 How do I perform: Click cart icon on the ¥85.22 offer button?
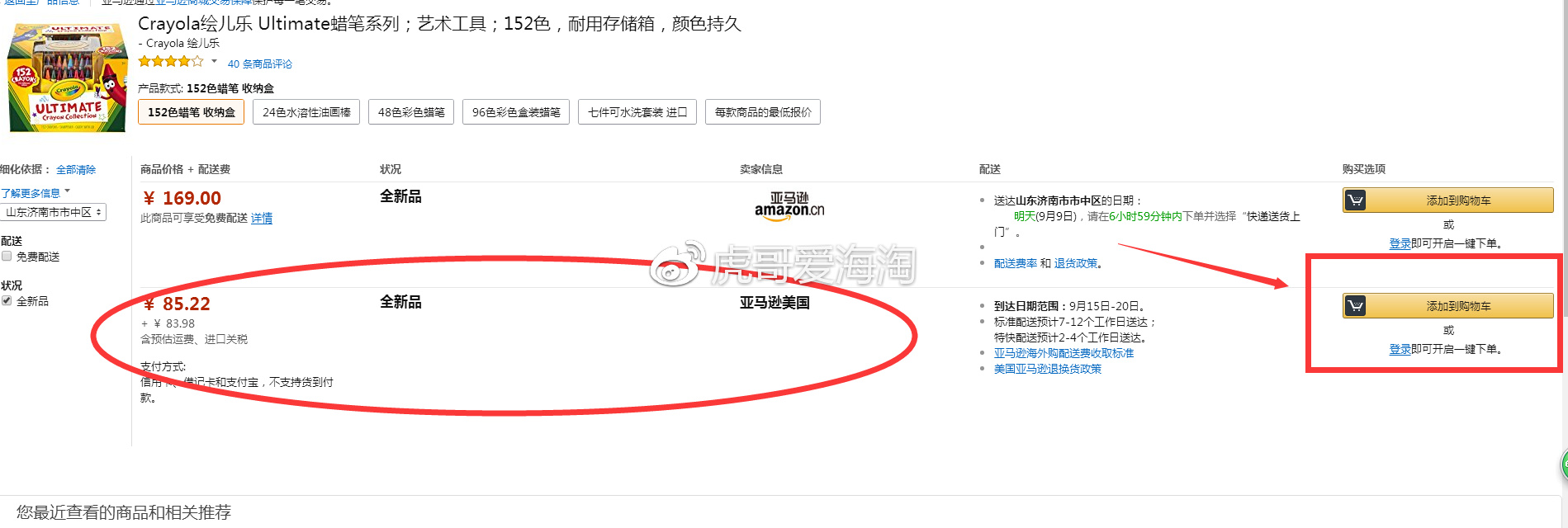point(1355,306)
